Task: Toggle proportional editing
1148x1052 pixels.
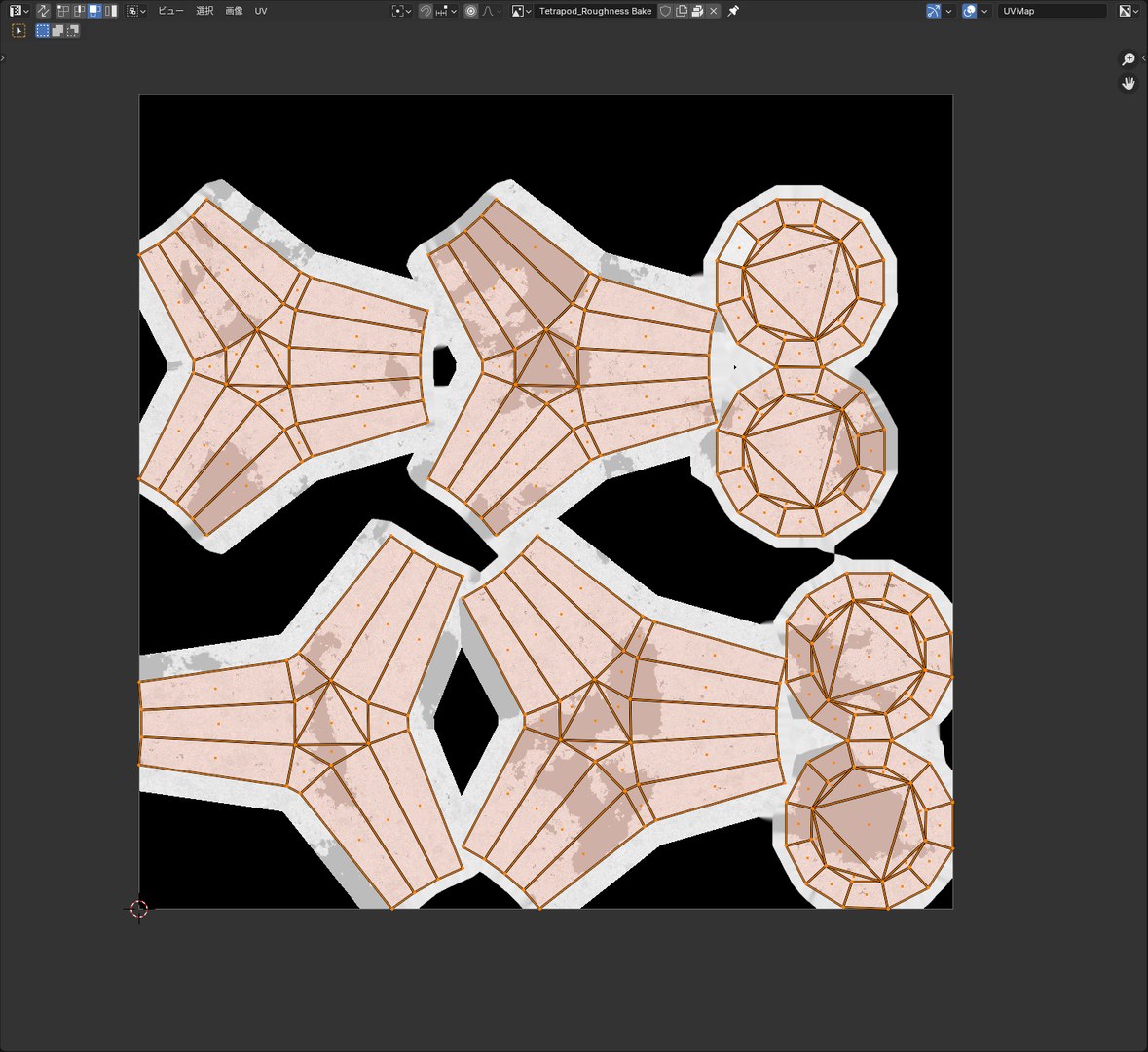Action: pyautogui.click(x=470, y=11)
